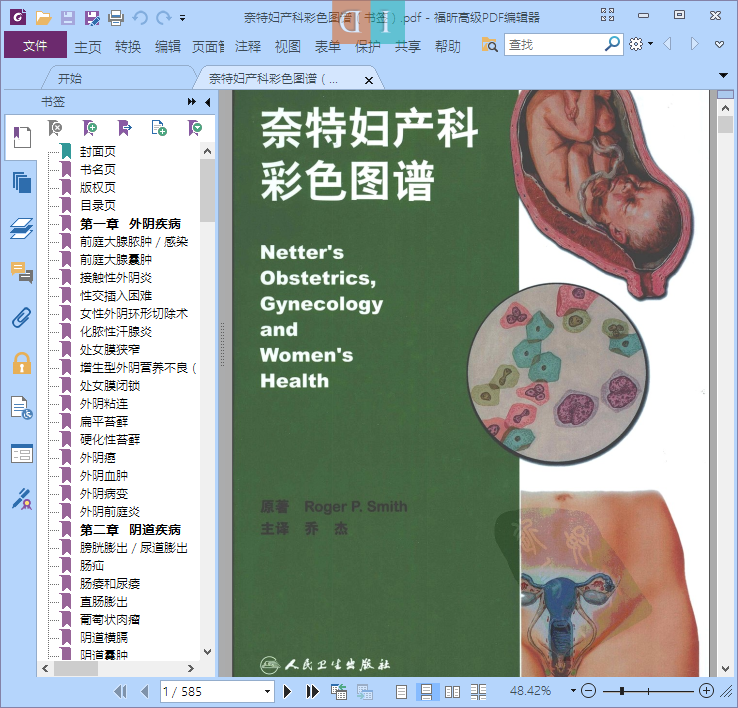The image size is (738, 708).
Task: Enable facing two-page view mode
Action: [452, 692]
